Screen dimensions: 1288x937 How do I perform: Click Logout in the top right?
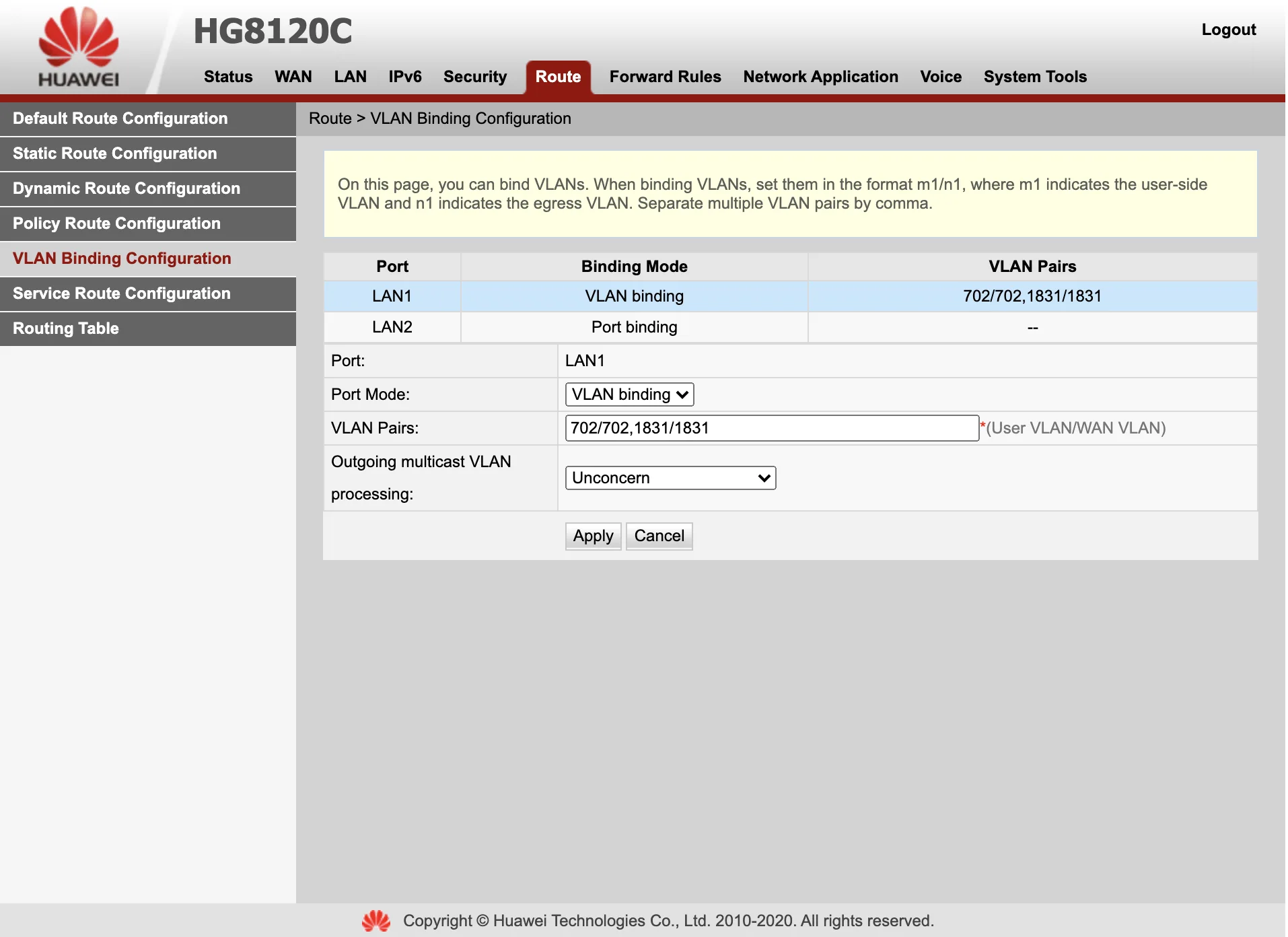point(1228,30)
